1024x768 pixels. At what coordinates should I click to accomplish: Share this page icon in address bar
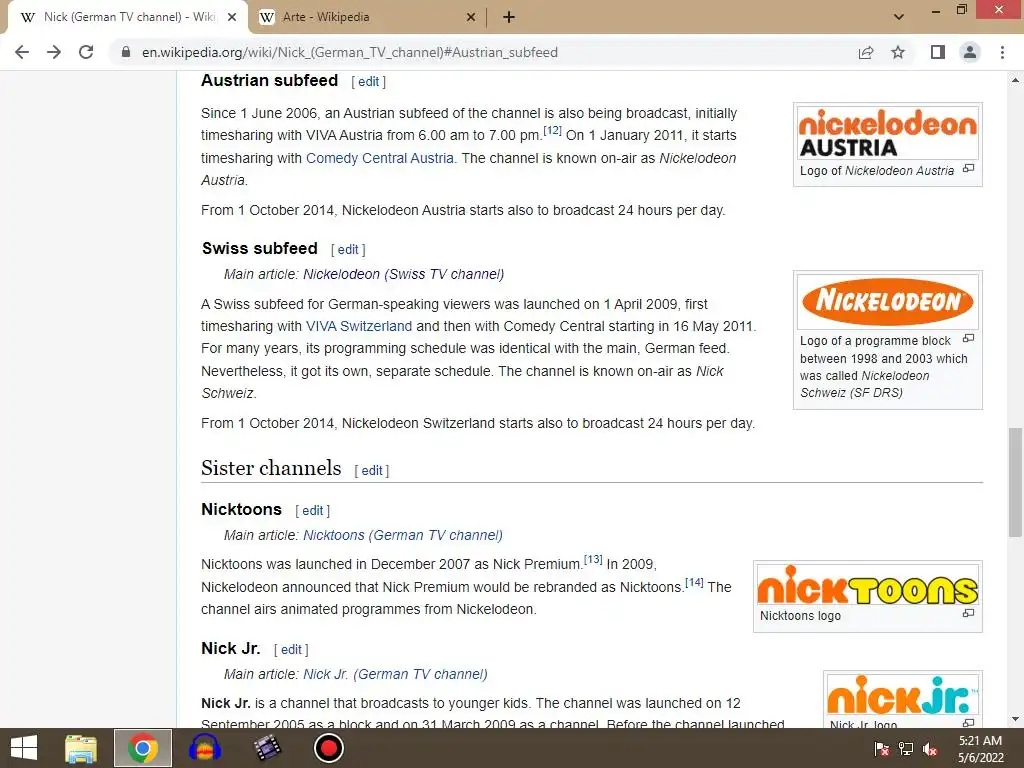pyautogui.click(x=866, y=52)
